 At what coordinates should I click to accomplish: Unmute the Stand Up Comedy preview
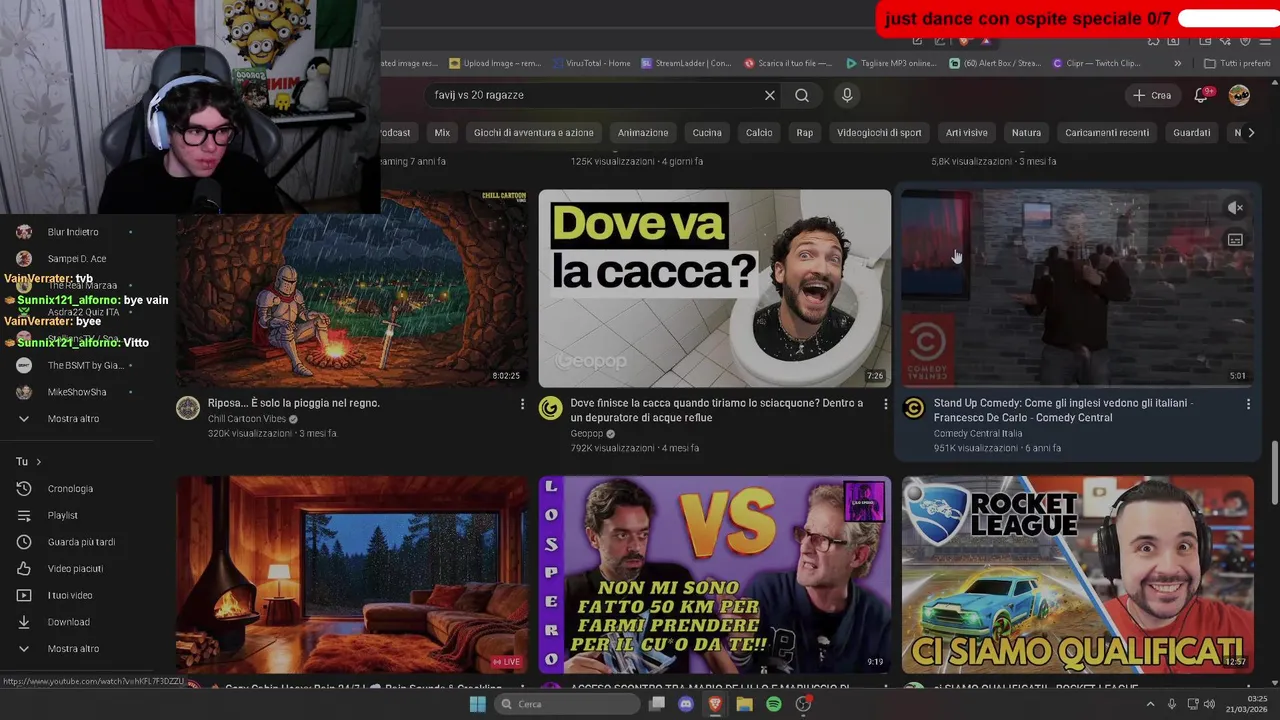pos(1236,208)
